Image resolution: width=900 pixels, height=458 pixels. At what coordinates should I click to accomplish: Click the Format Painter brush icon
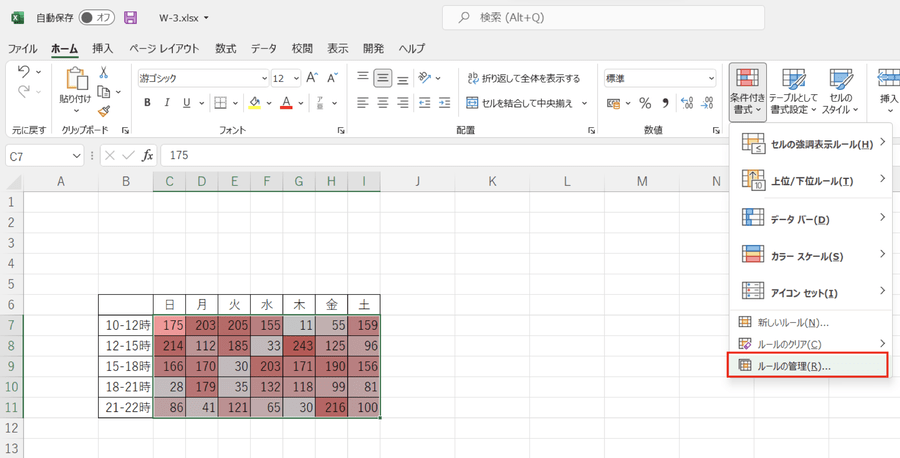104,111
